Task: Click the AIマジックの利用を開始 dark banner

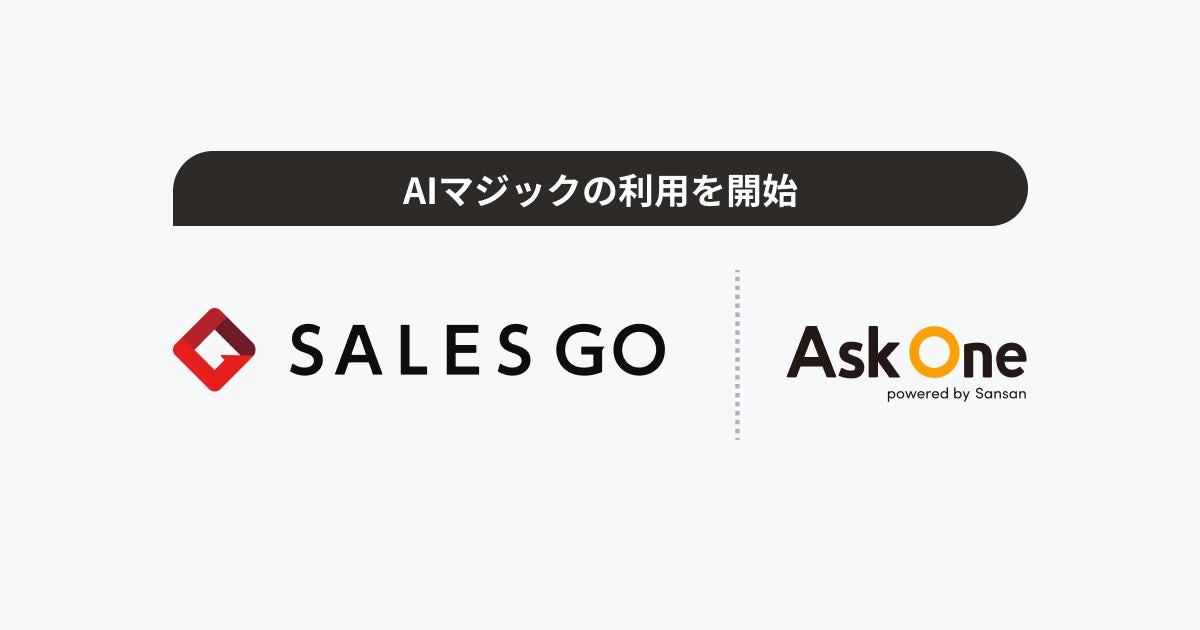Action: click(600, 188)
